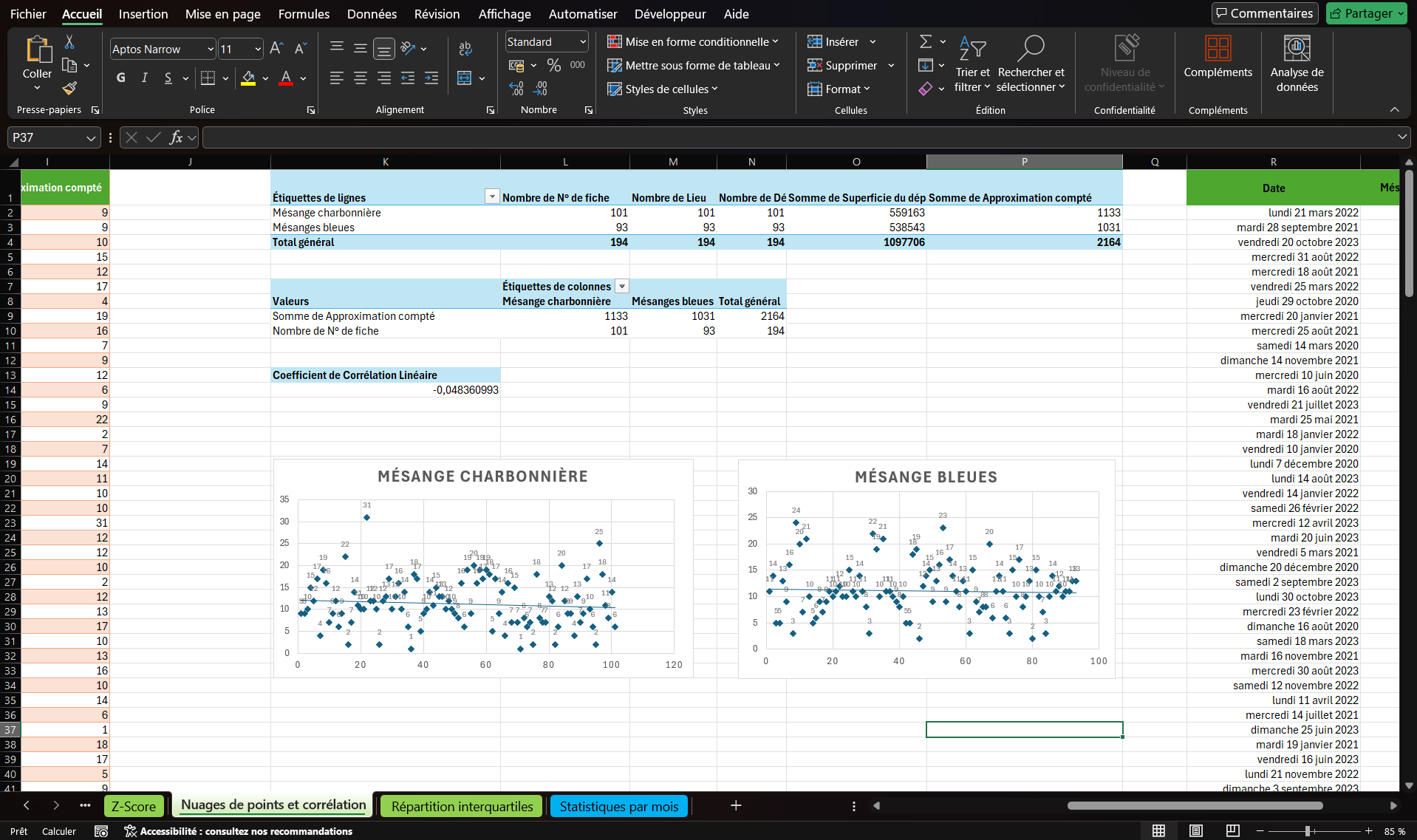1417x840 pixels.
Task: Open the Commentaires panel
Action: point(1265,13)
